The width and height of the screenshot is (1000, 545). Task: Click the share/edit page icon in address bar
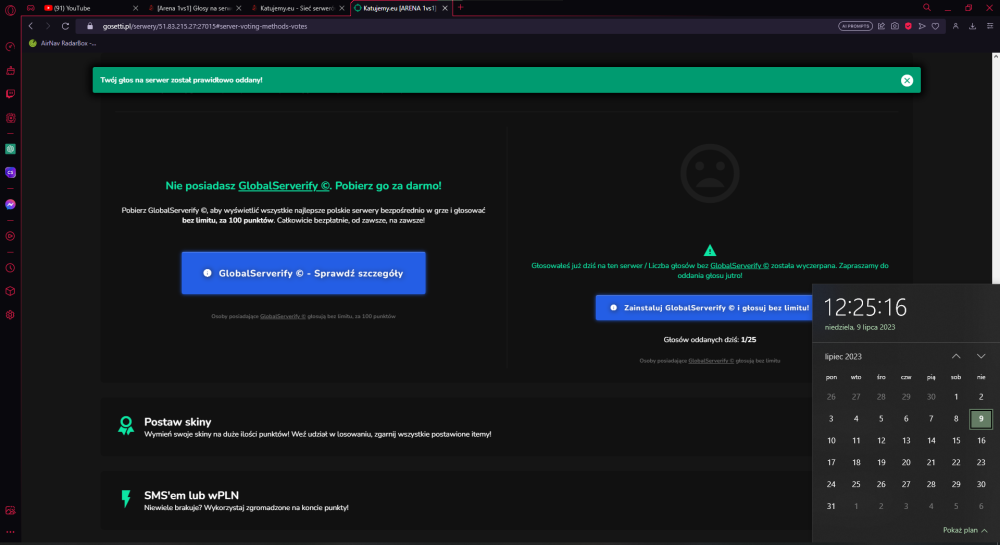[x=881, y=26]
